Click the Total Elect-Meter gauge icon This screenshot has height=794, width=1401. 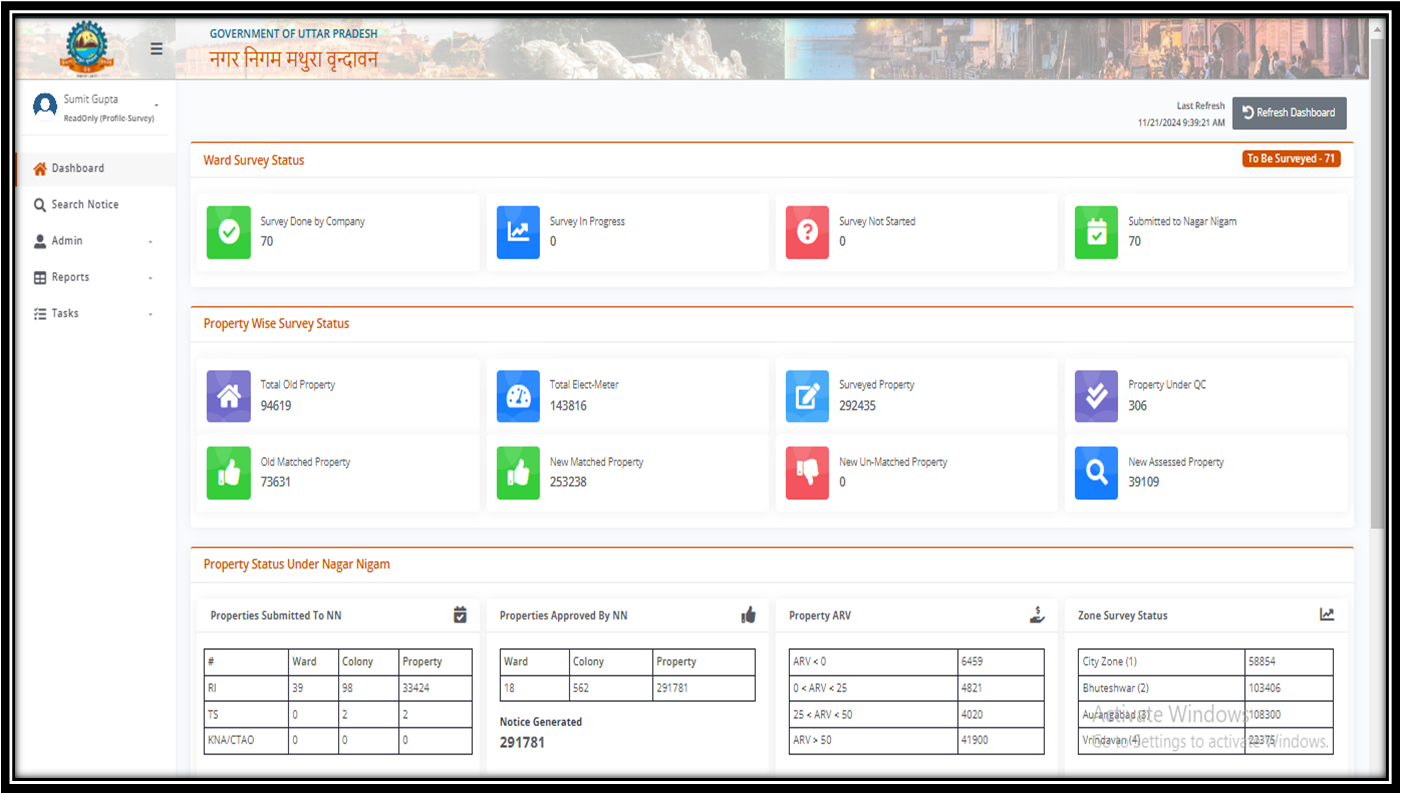point(518,396)
